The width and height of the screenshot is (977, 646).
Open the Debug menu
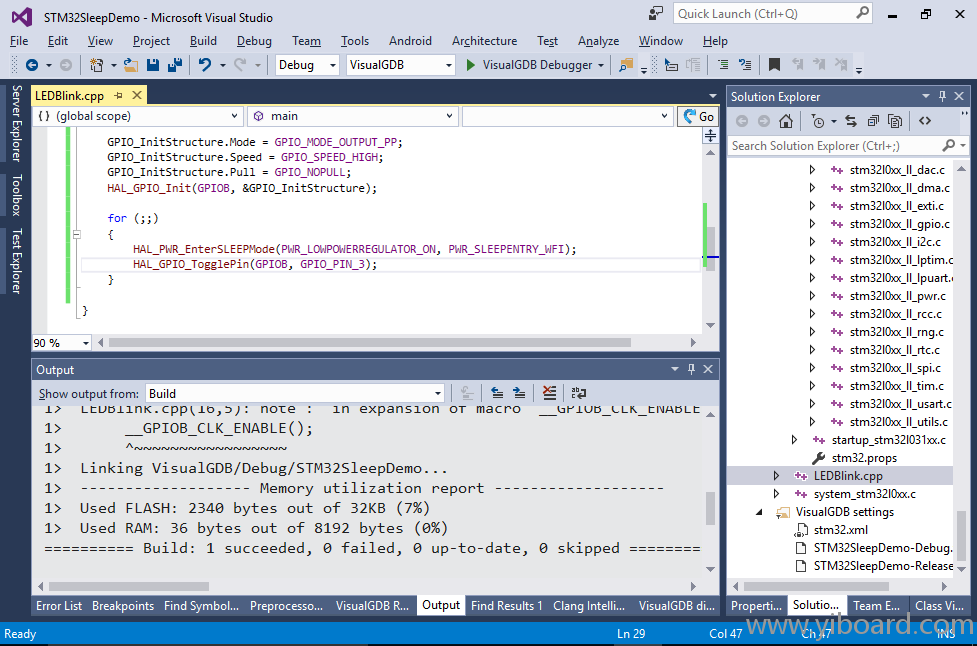(254, 41)
